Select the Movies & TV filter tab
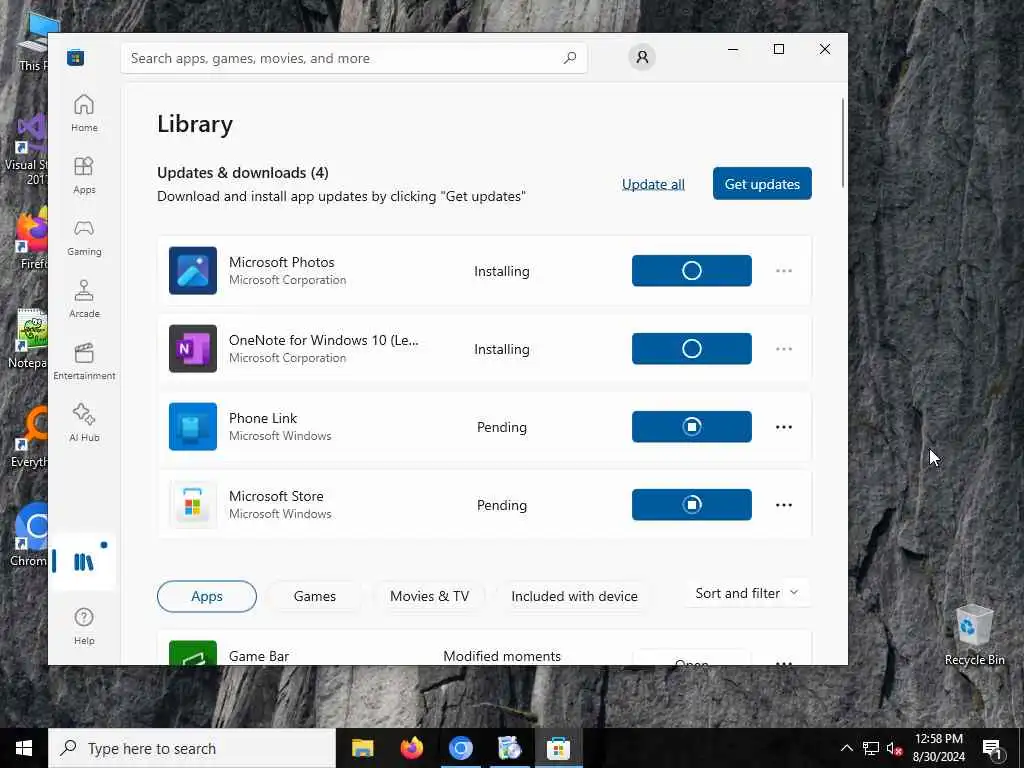The image size is (1024, 768). pos(429,596)
